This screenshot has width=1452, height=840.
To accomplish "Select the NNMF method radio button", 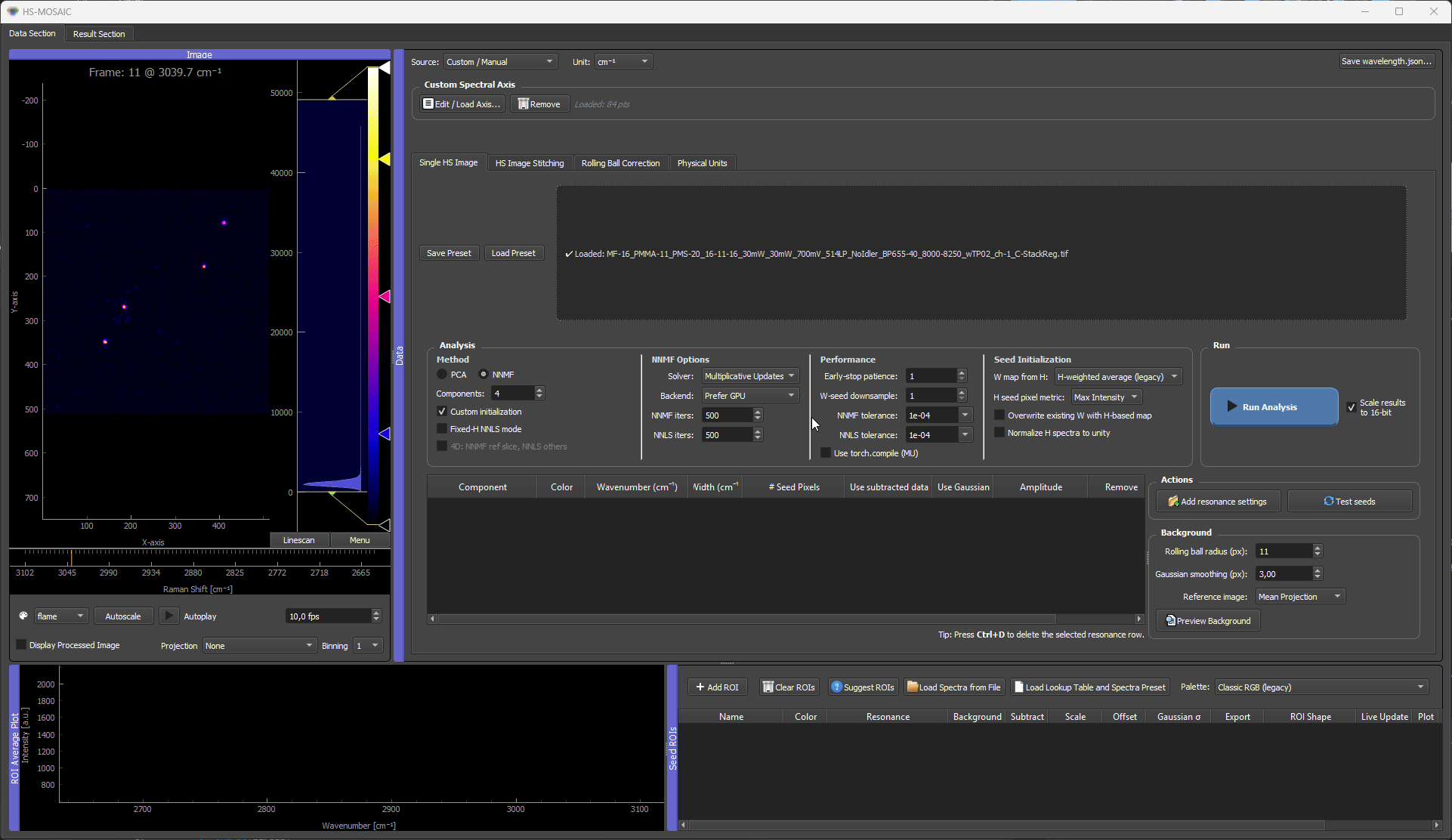I will (x=483, y=375).
